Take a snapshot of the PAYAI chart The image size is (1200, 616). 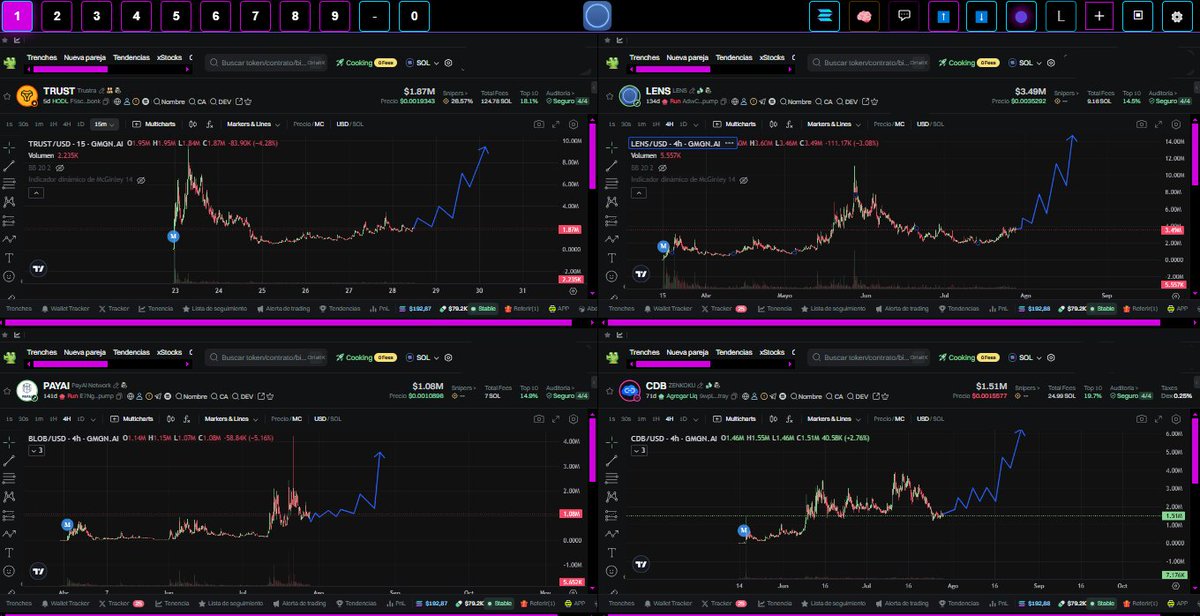[x=540, y=418]
